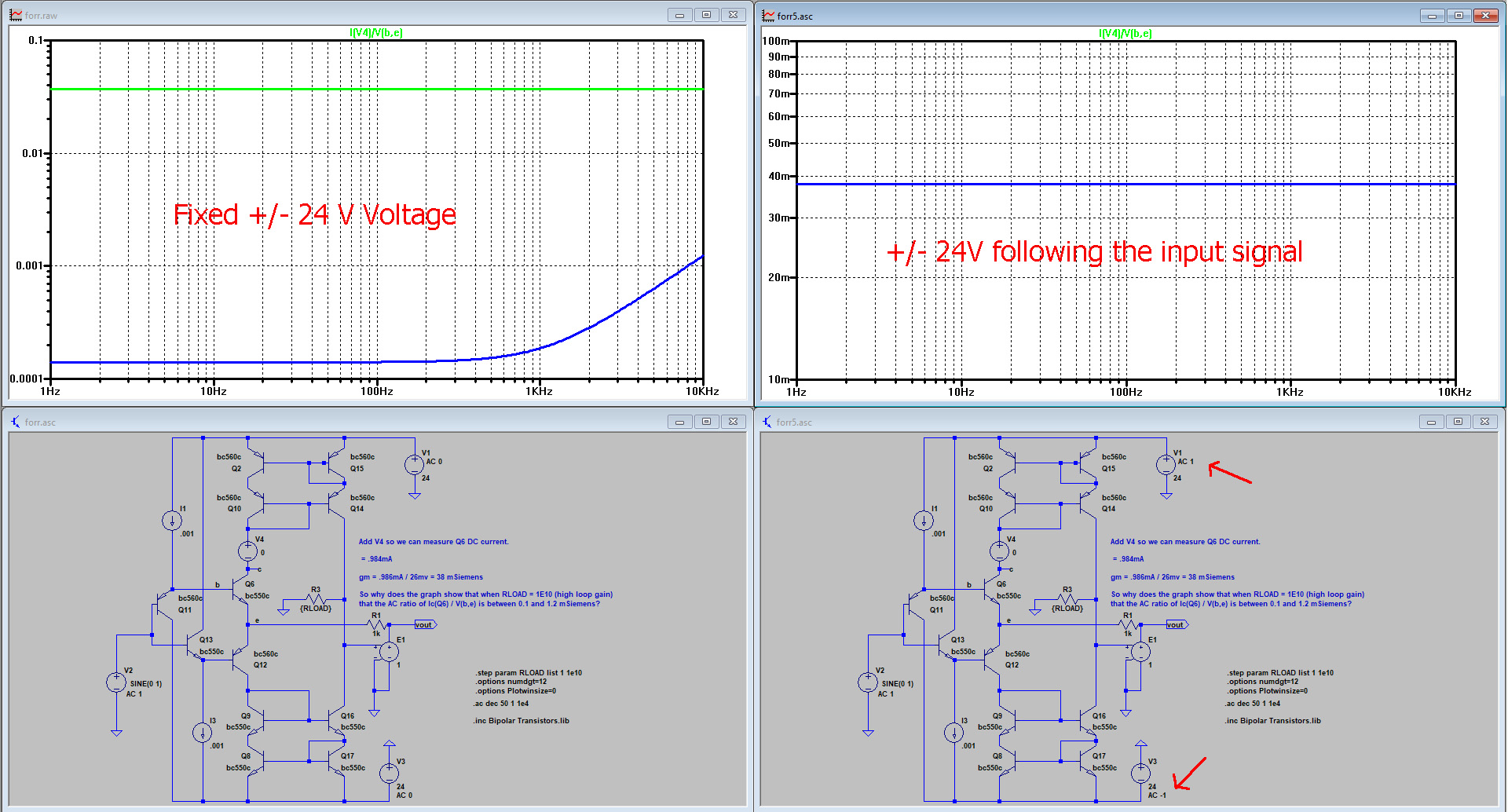Select transistor Q17 bc550c in forr.asc
This screenshot has height=812, width=1508.
[x=337, y=761]
